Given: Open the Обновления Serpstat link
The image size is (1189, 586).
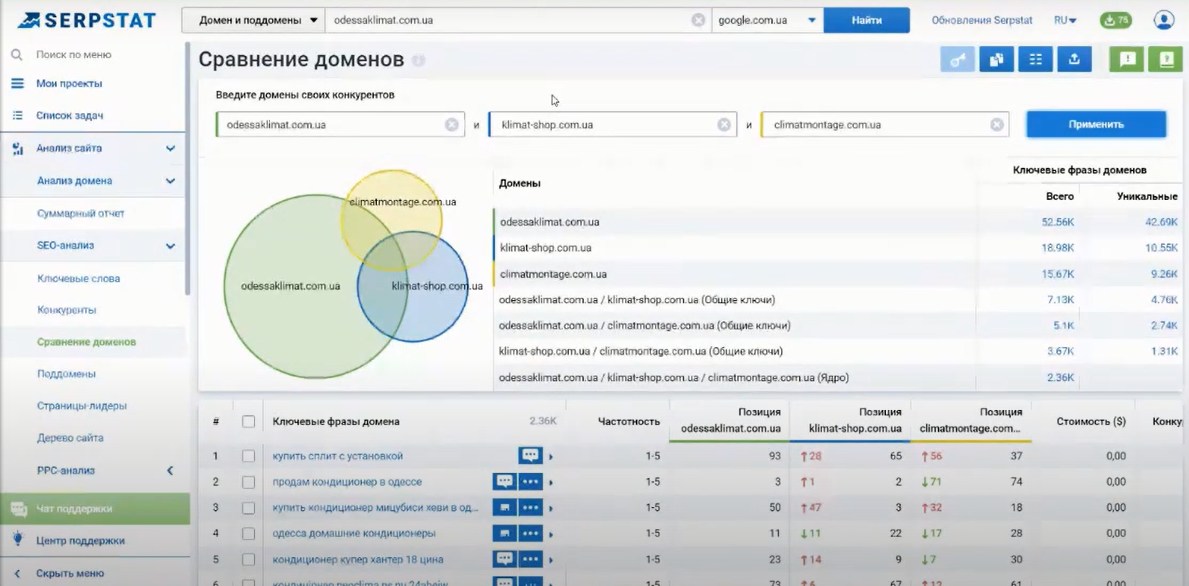Looking at the screenshot, I should point(982,20).
